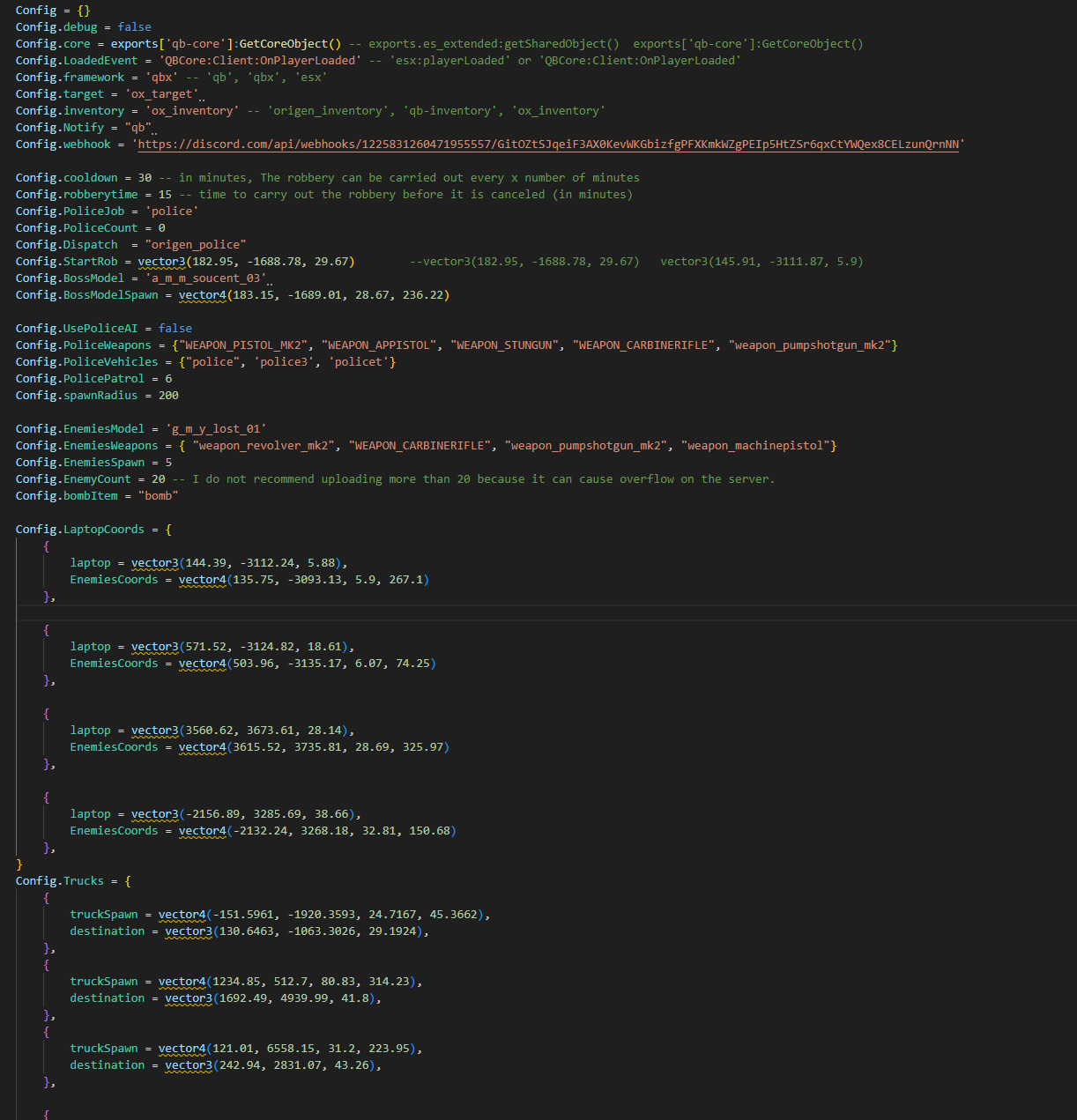The width and height of the screenshot is (1077, 1120).
Task: Click the EnemiesCoords vector4 starting 3615.52
Action: (x=315, y=747)
